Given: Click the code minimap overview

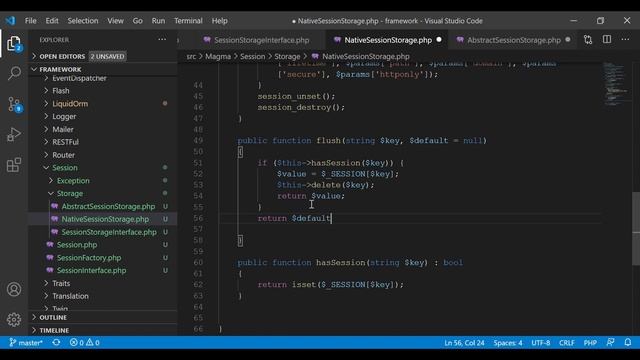Looking at the screenshot, I should [616, 84].
